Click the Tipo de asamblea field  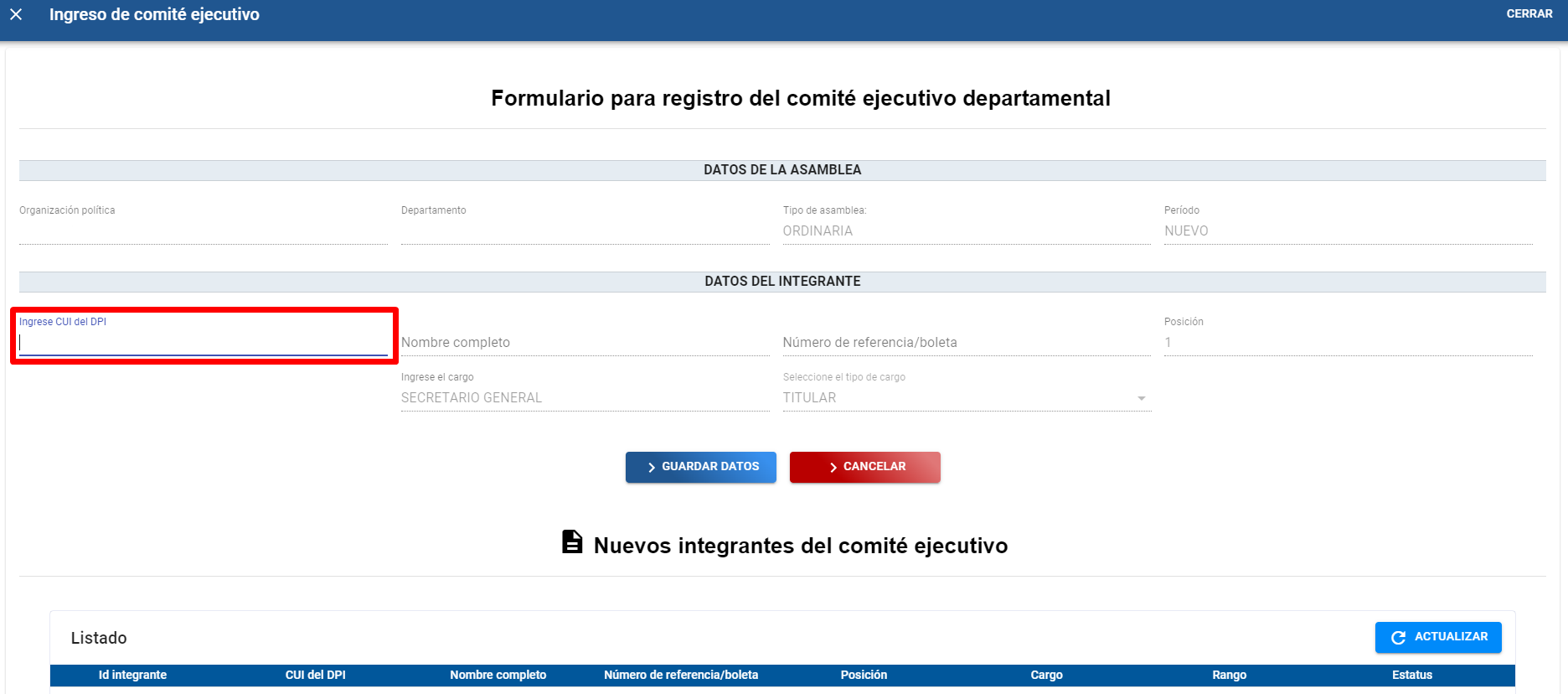click(x=966, y=231)
